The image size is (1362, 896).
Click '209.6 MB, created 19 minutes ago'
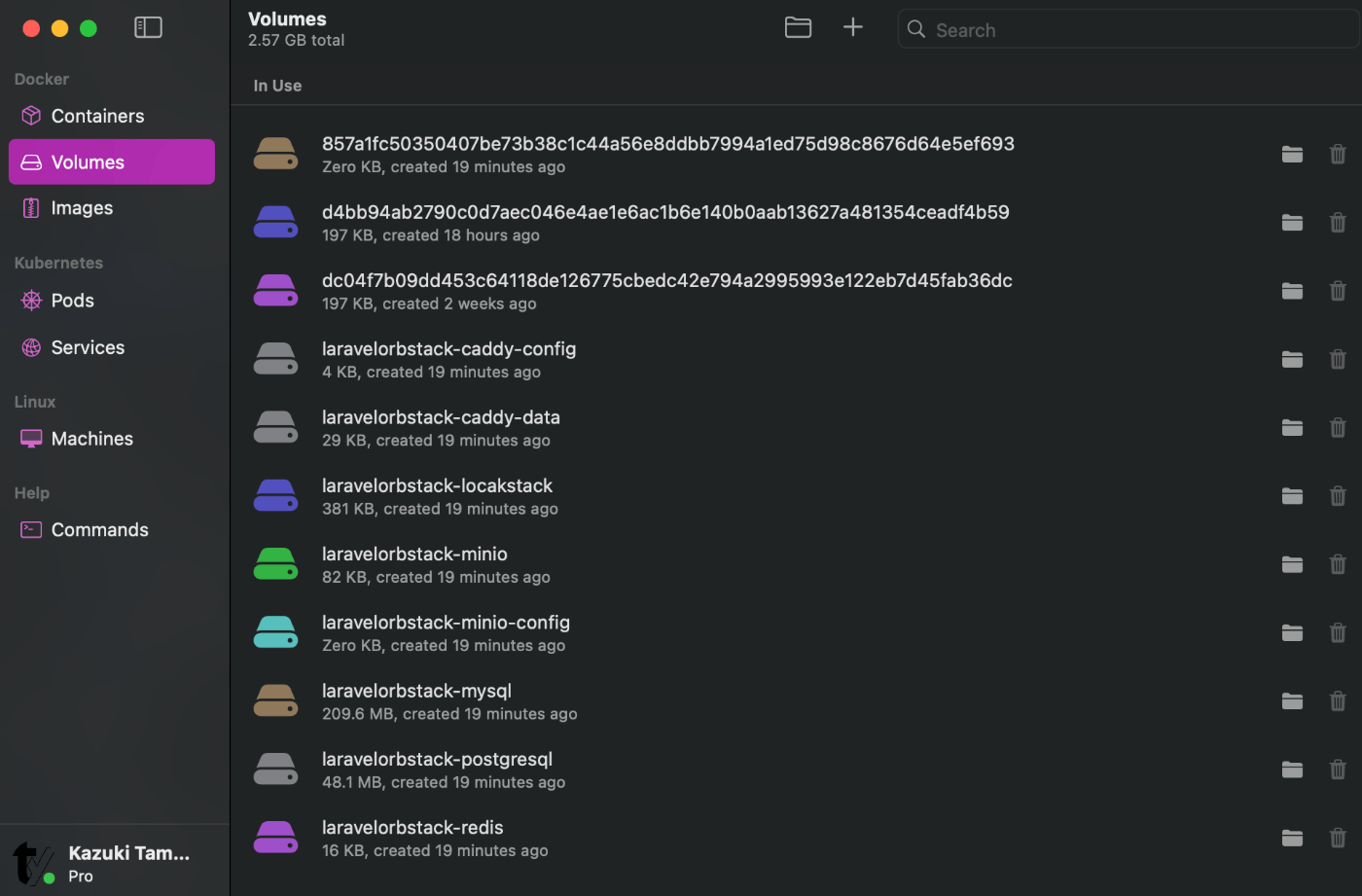449,714
